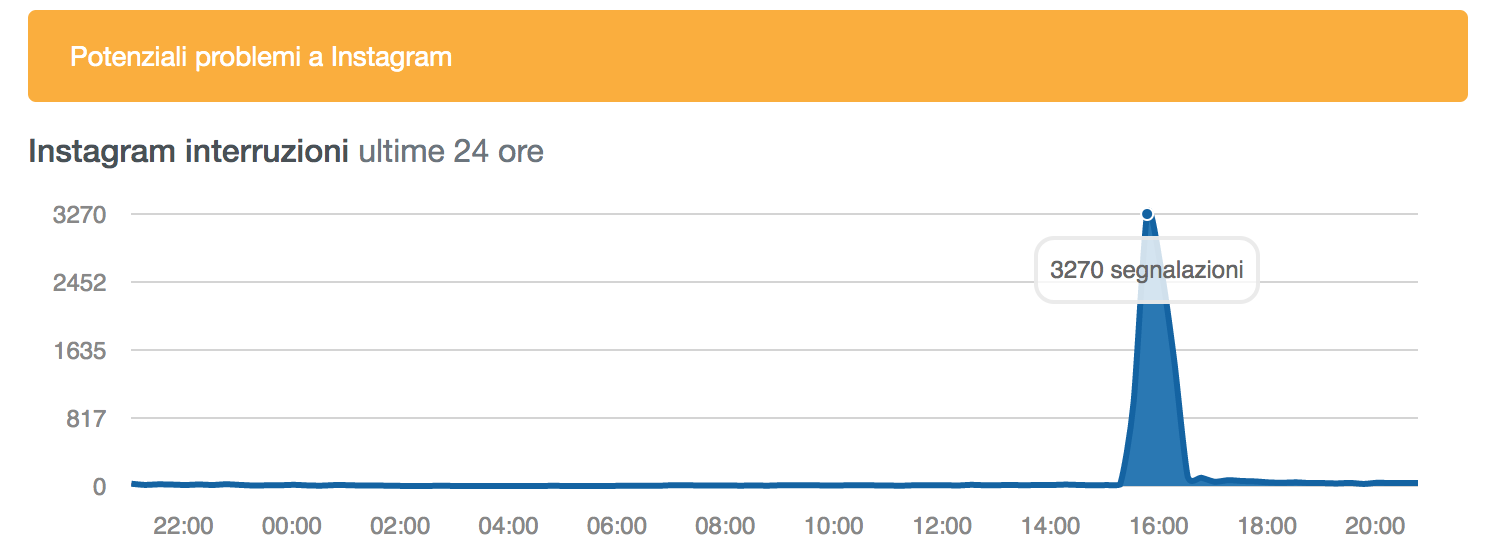Click the 00:00 time axis label
This screenshot has width=1490, height=560.
[291, 526]
